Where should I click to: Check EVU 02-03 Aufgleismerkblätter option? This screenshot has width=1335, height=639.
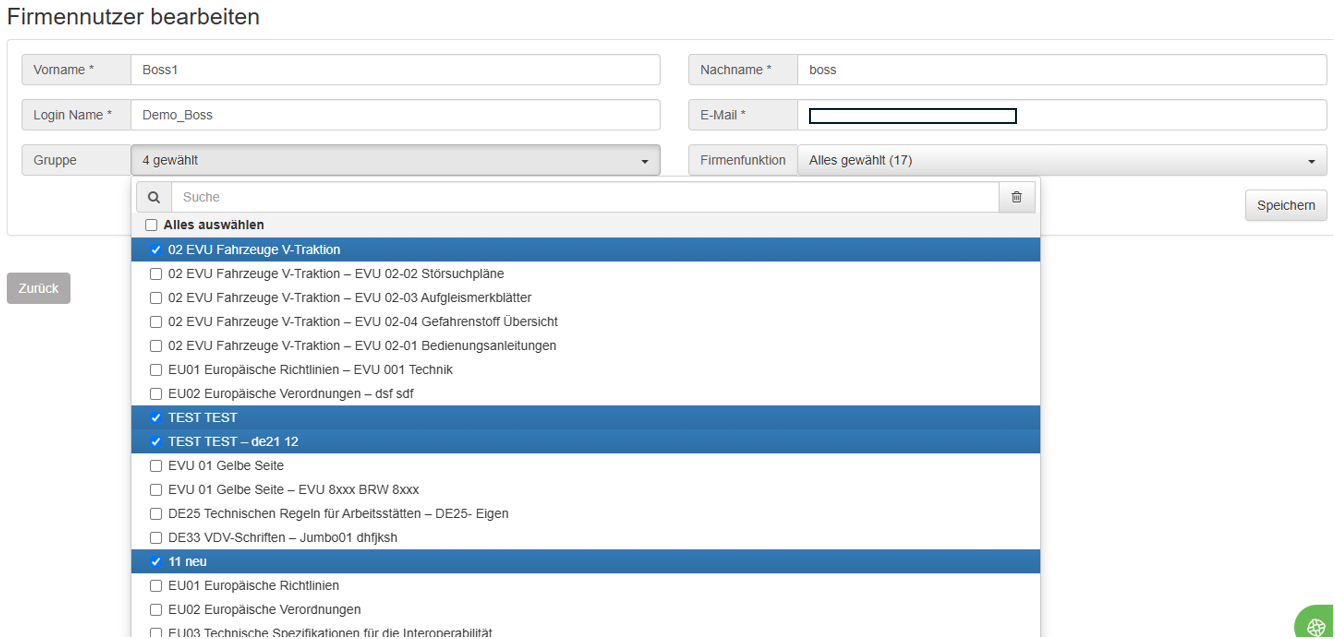[155, 297]
